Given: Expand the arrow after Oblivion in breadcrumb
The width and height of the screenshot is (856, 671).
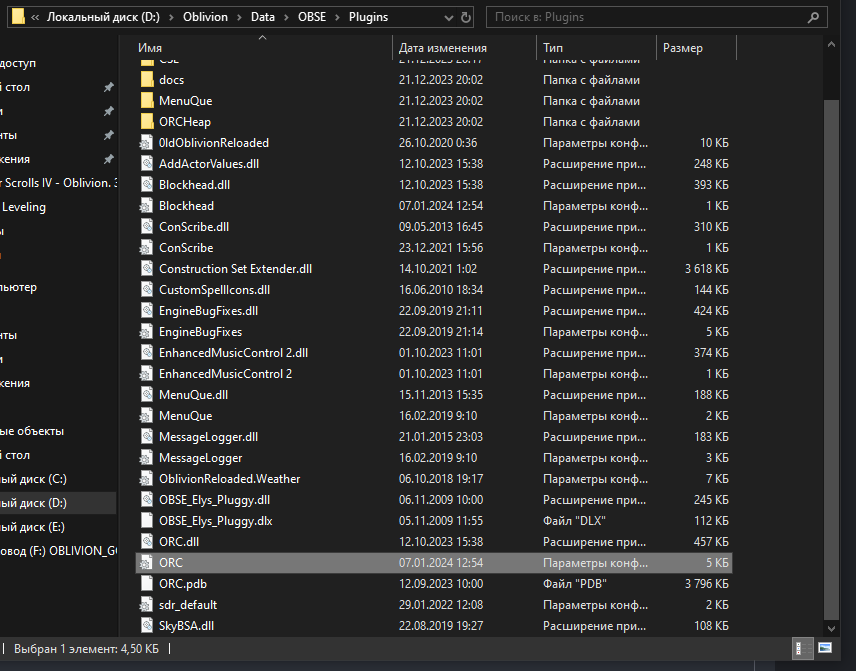Looking at the screenshot, I should click(237, 17).
